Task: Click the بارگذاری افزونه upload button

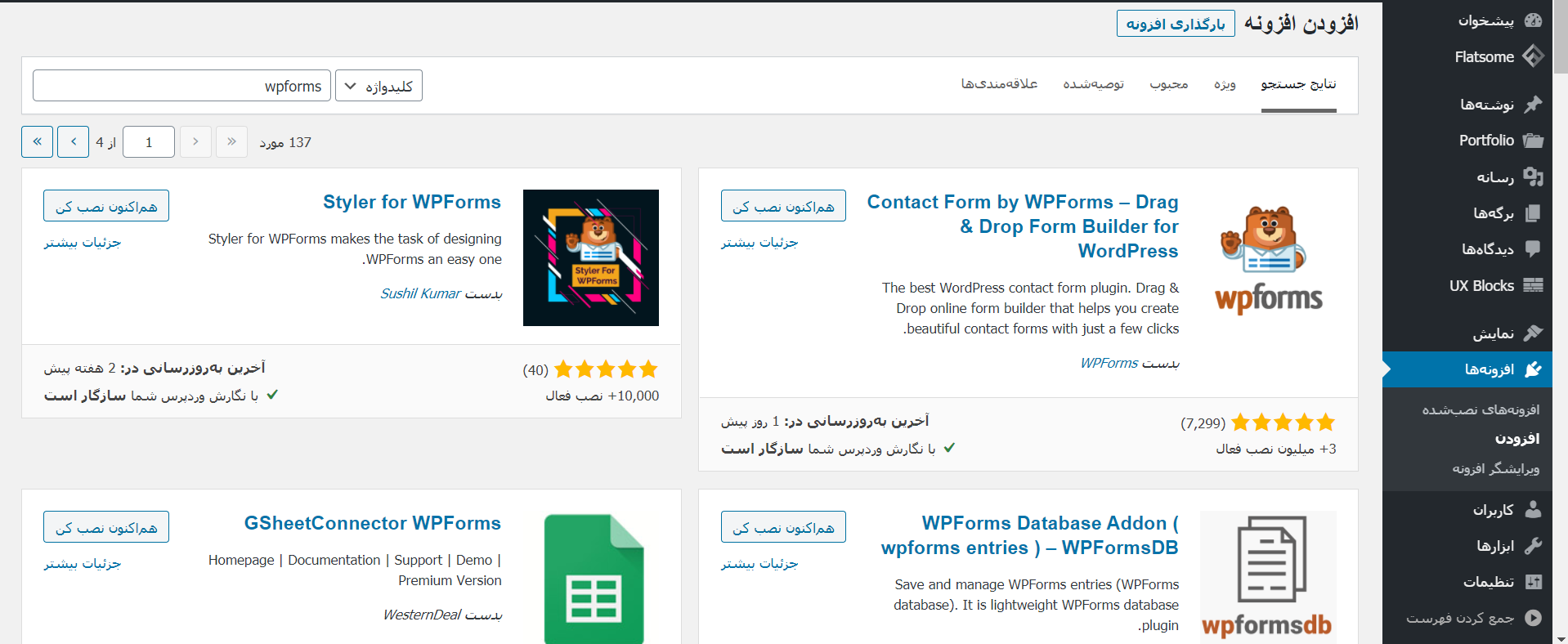Action: (x=1176, y=24)
